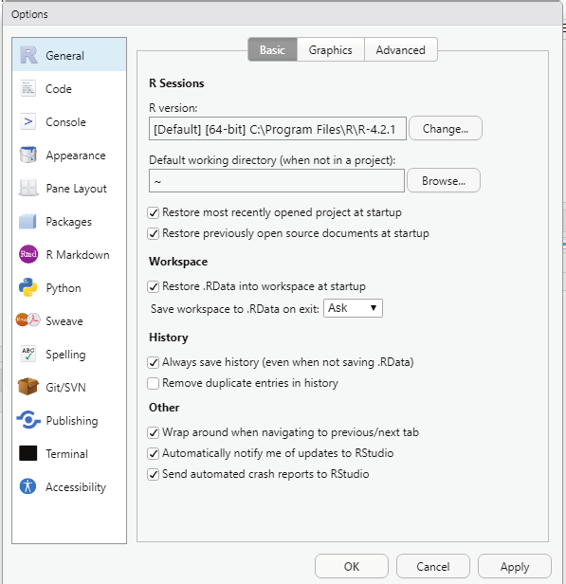The image size is (566, 584).
Task: Switch to the Advanced tab
Action: pyautogui.click(x=401, y=50)
